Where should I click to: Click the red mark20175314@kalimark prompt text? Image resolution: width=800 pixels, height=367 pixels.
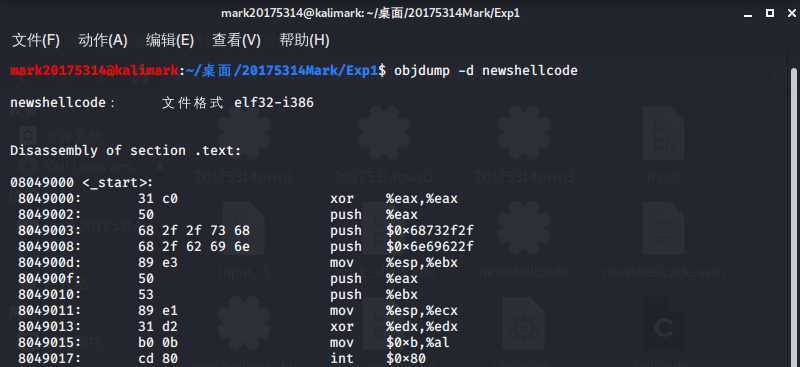coord(94,70)
